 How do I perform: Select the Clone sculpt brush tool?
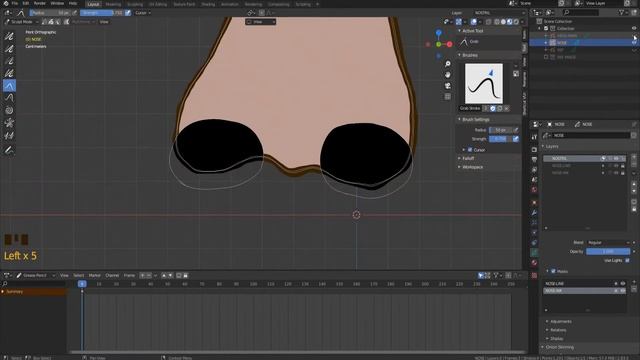click(9, 135)
